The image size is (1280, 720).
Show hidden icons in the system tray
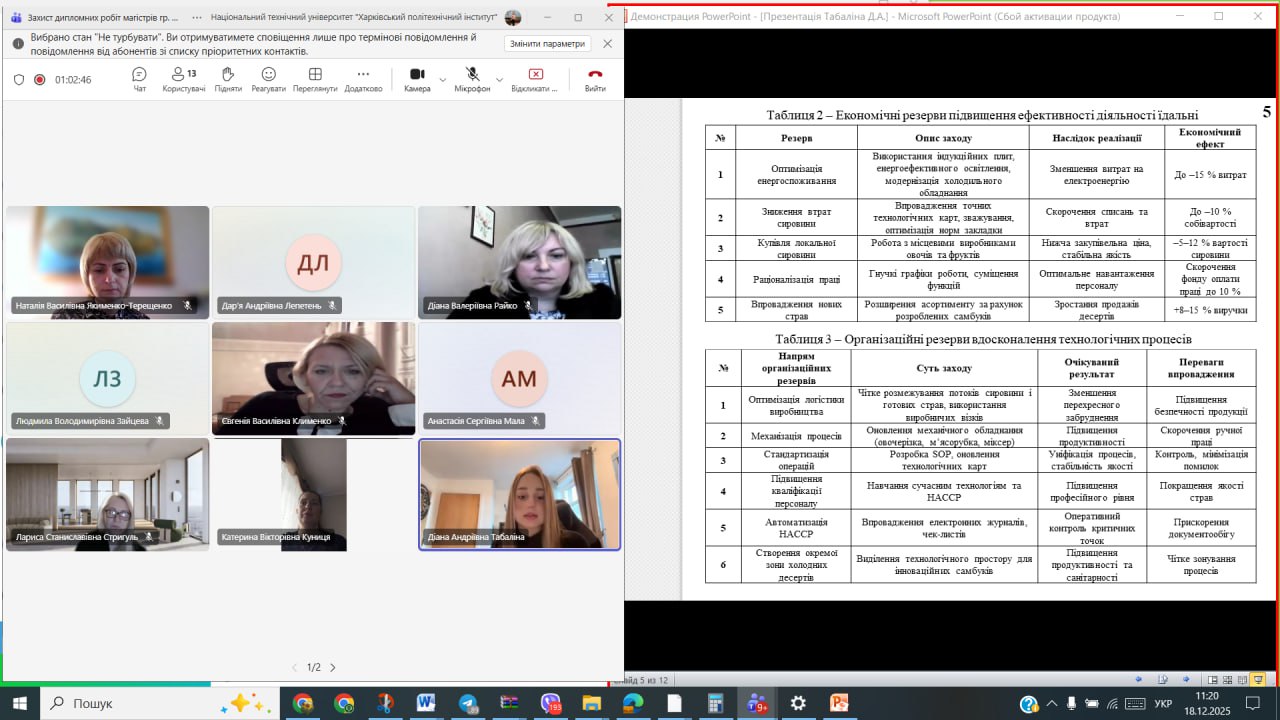coord(1051,704)
